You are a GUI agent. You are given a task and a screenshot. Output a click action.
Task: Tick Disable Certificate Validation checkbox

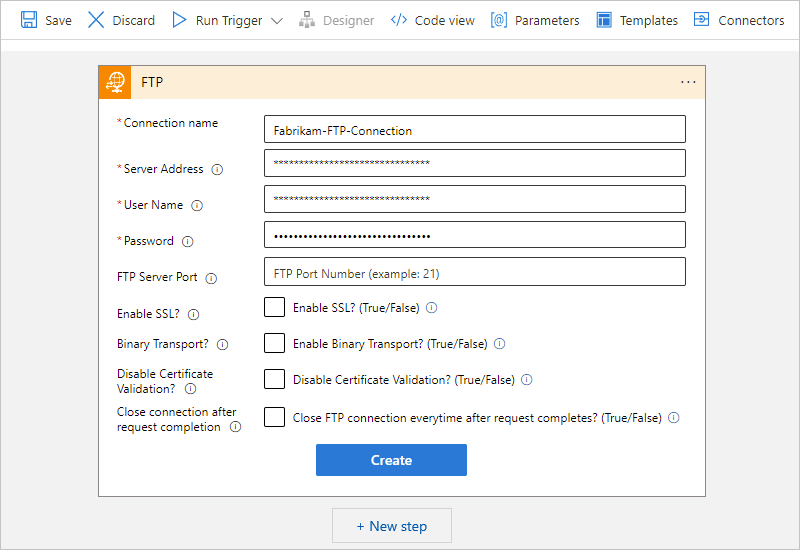point(274,379)
